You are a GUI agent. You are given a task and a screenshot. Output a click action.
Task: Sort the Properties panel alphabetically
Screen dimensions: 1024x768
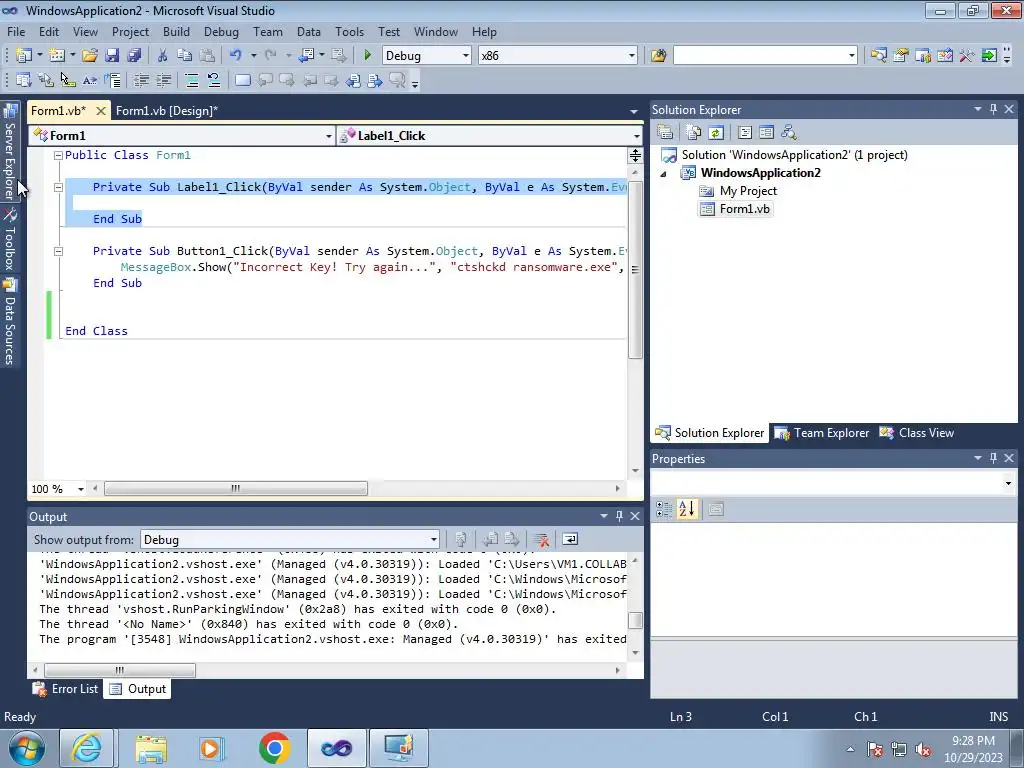(x=687, y=509)
